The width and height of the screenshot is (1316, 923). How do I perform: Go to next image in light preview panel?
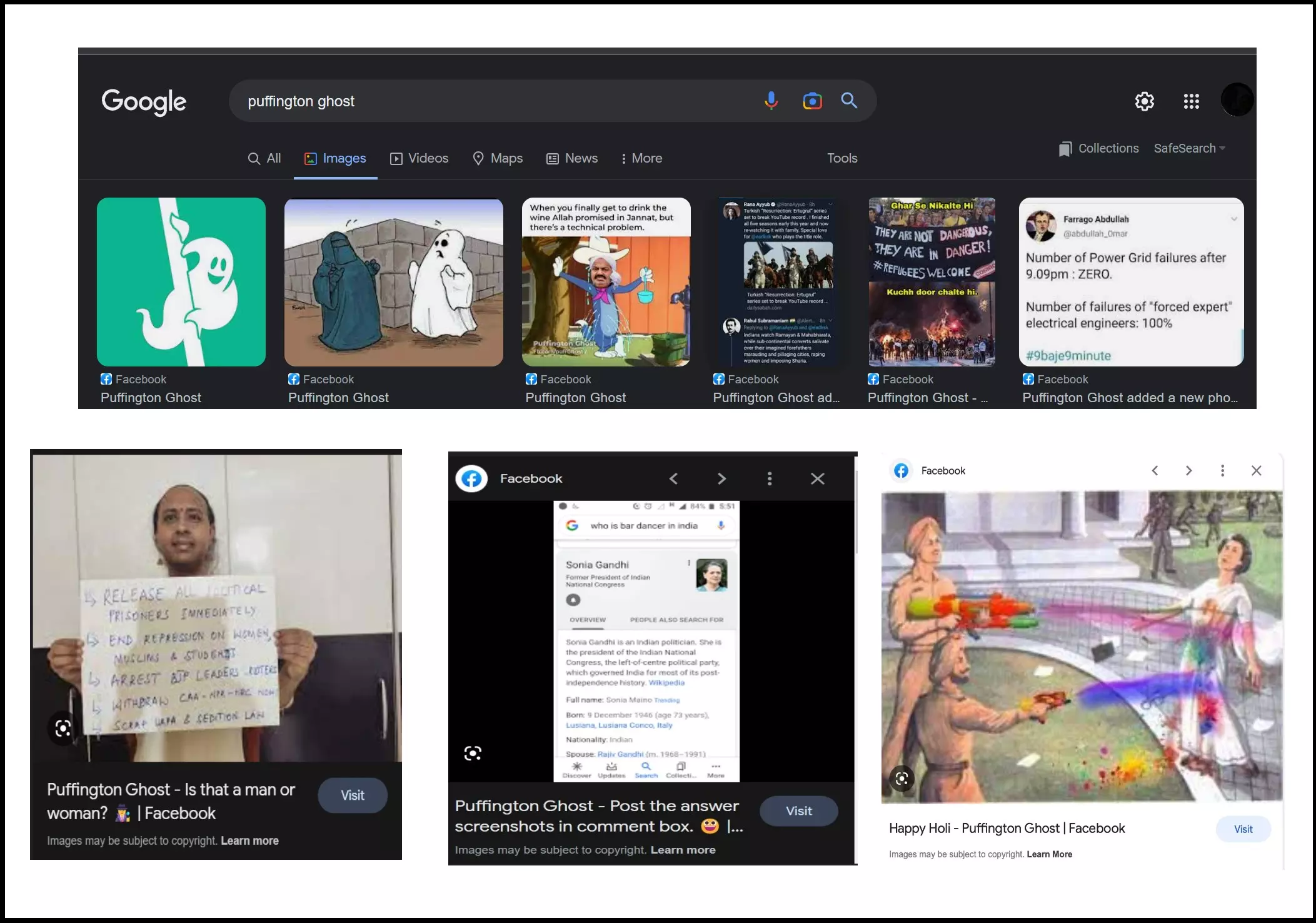pos(1188,470)
